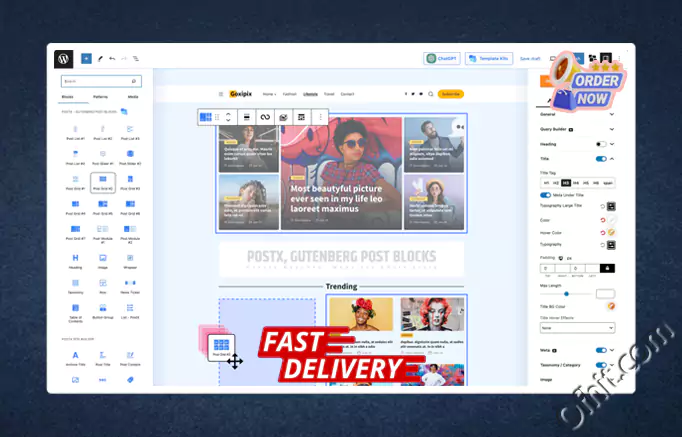Toggle the Meta Under Title switch

coord(546,194)
